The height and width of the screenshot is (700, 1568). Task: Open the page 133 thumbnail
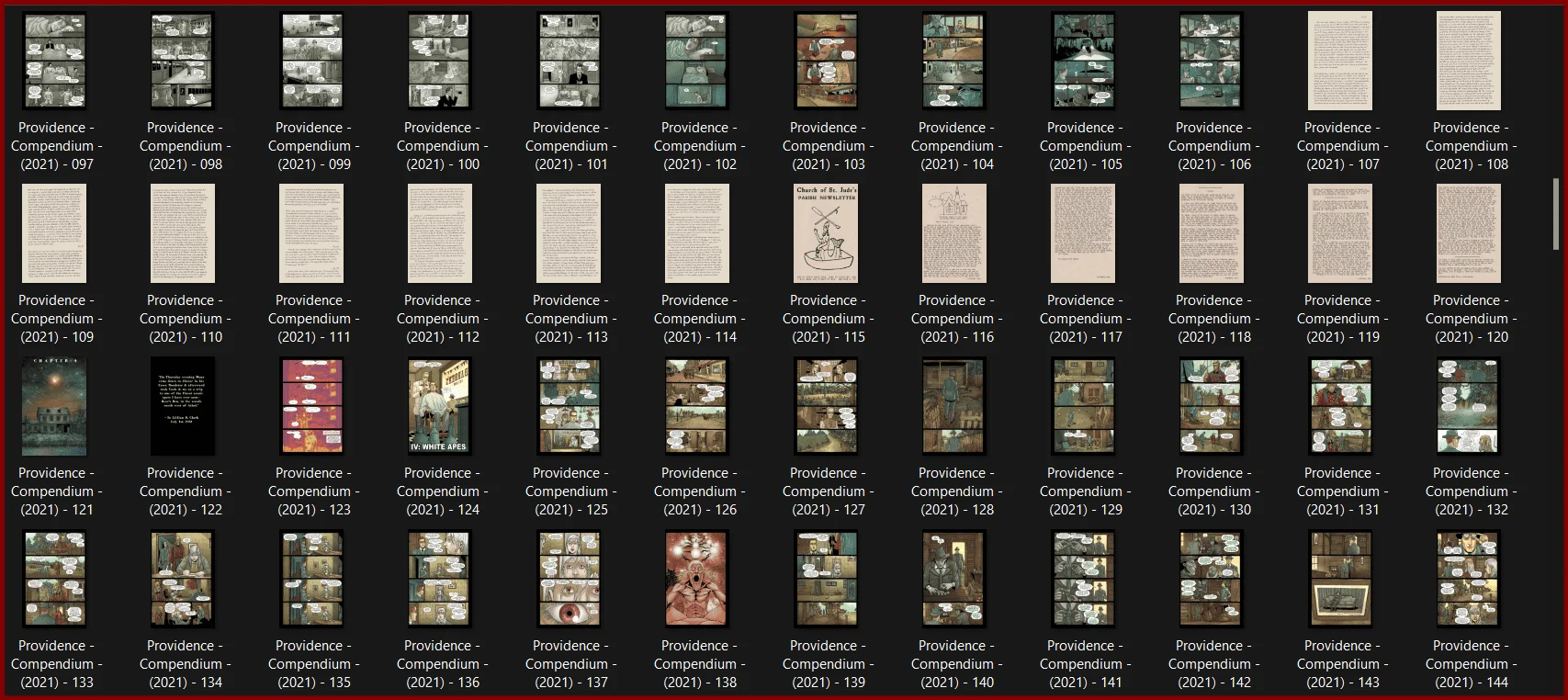(54, 579)
